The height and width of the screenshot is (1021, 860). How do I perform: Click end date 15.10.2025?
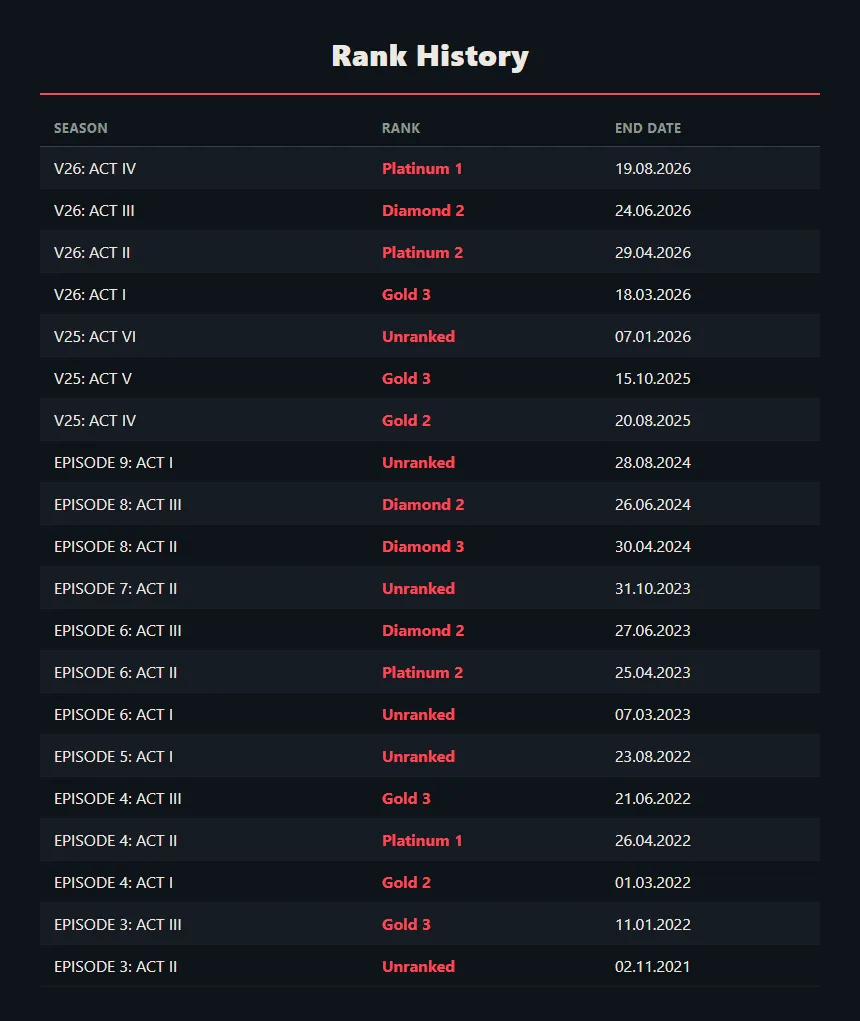click(x=653, y=378)
